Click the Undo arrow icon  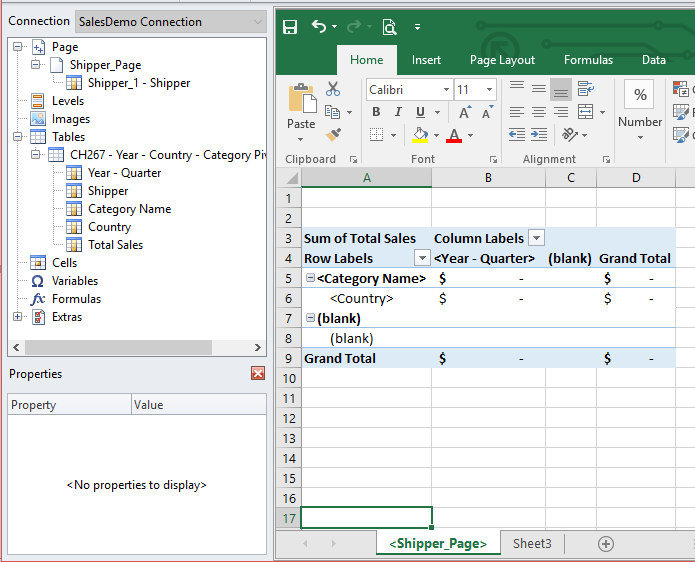point(319,27)
